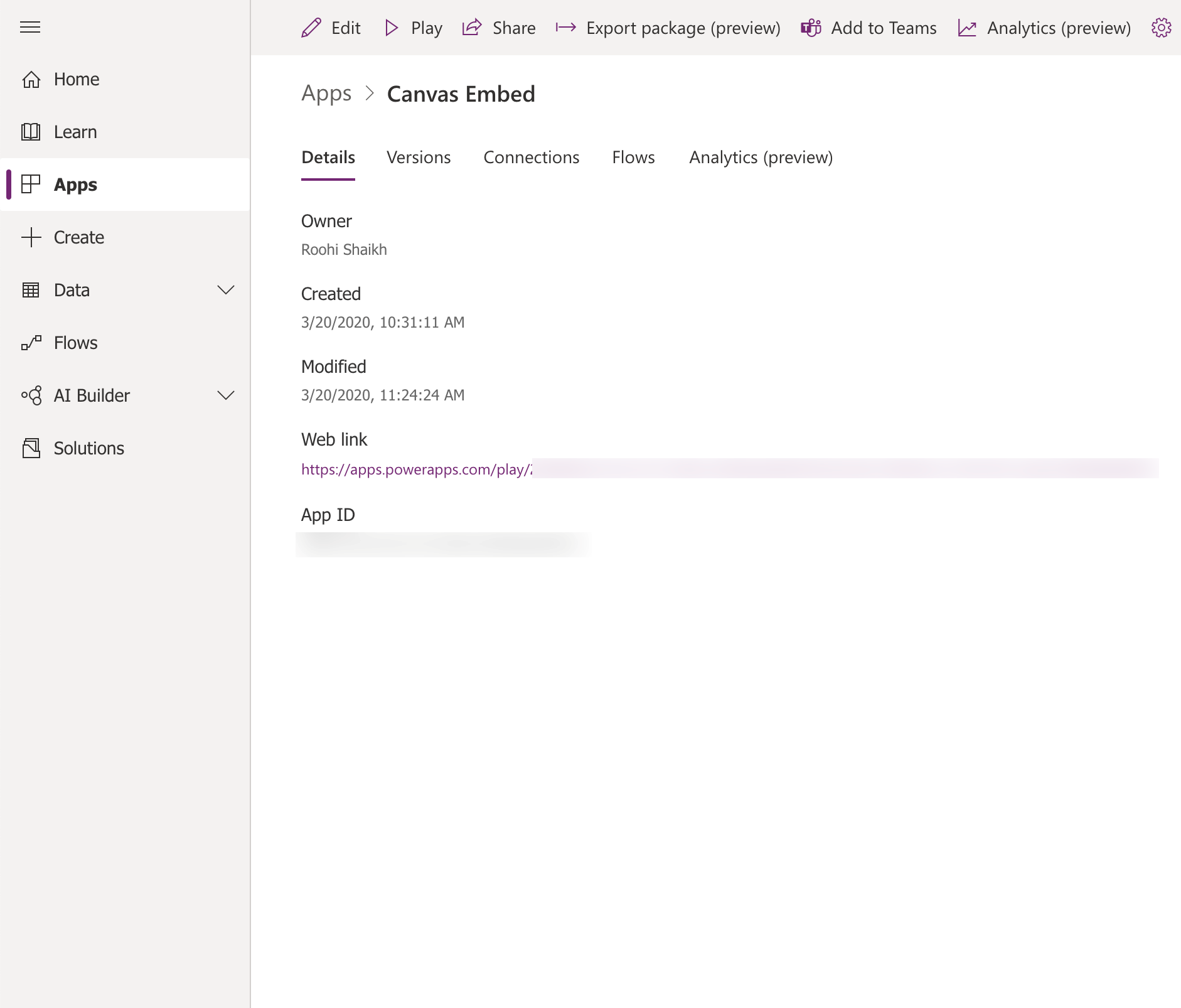Go back via Apps breadcrumb link
Viewport: 1181px width, 1008px height.
tap(326, 94)
